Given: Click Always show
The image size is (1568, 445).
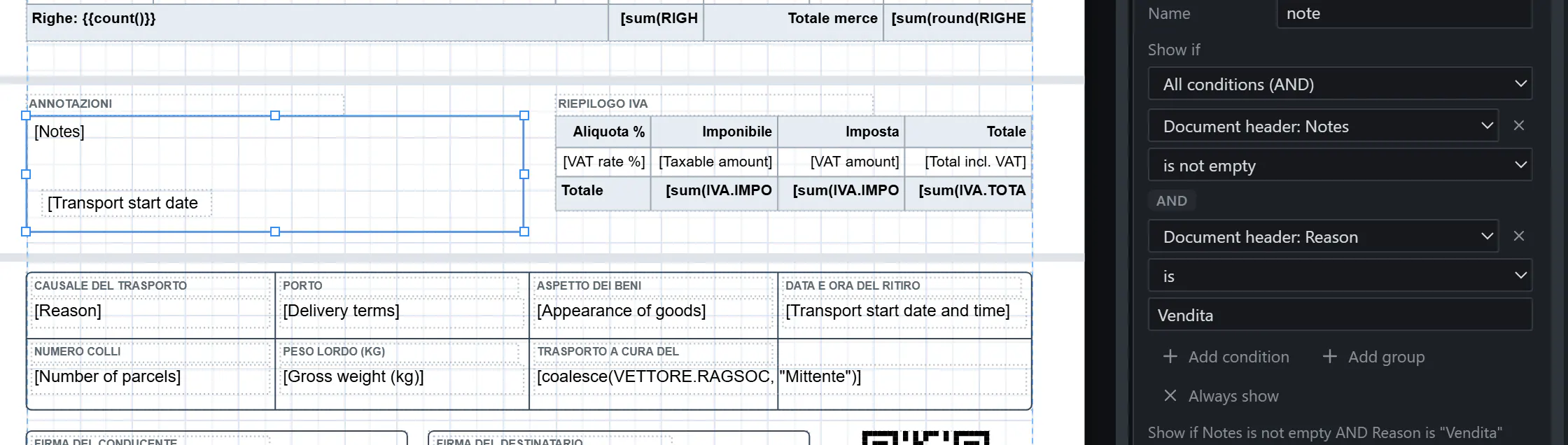Looking at the screenshot, I should coord(1221,396).
